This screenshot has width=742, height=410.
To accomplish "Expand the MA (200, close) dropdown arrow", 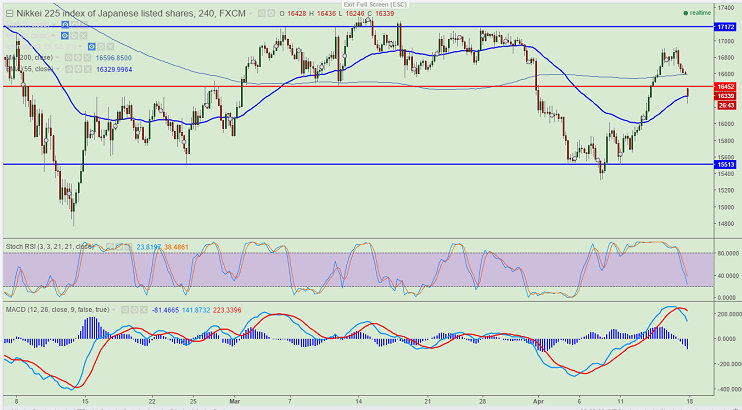I will (x=57, y=57).
